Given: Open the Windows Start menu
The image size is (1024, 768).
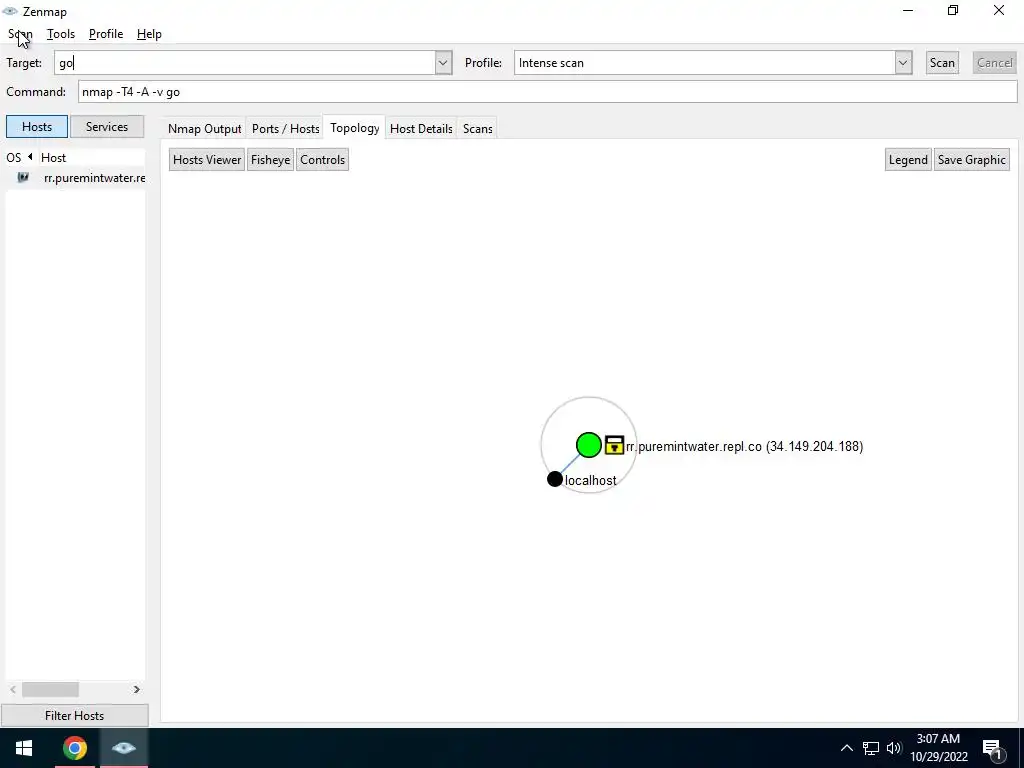Looking at the screenshot, I should pyautogui.click(x=24, y=748).
